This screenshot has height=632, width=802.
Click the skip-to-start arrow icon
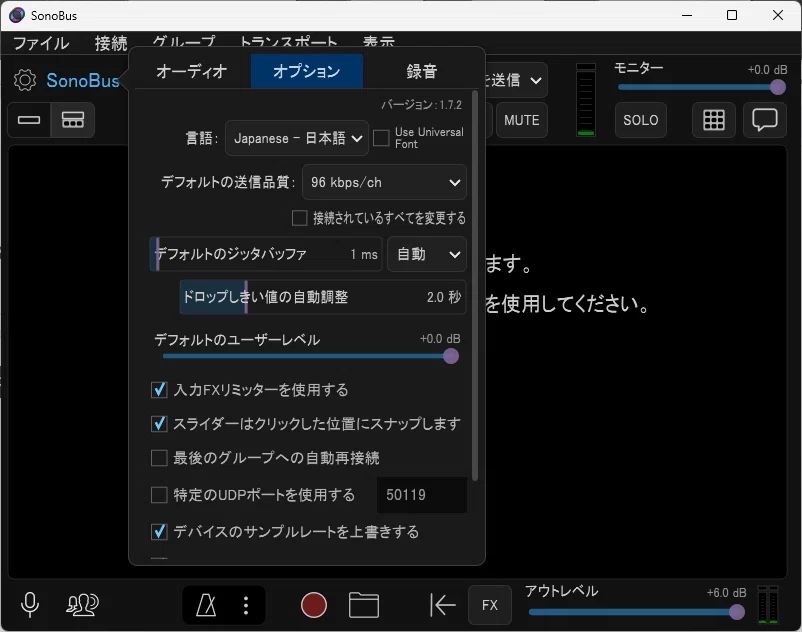[x=442, y=605]
